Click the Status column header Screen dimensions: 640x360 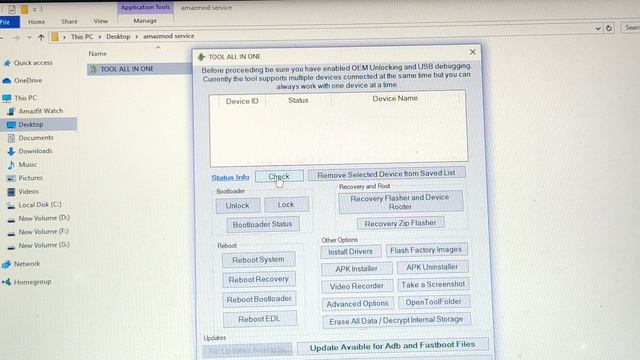click(x=298, y=100)
